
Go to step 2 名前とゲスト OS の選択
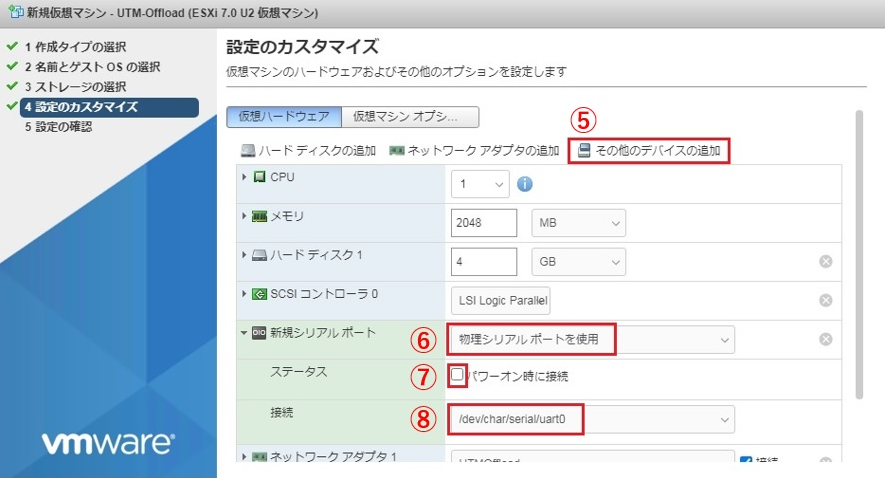coord(92,67)
